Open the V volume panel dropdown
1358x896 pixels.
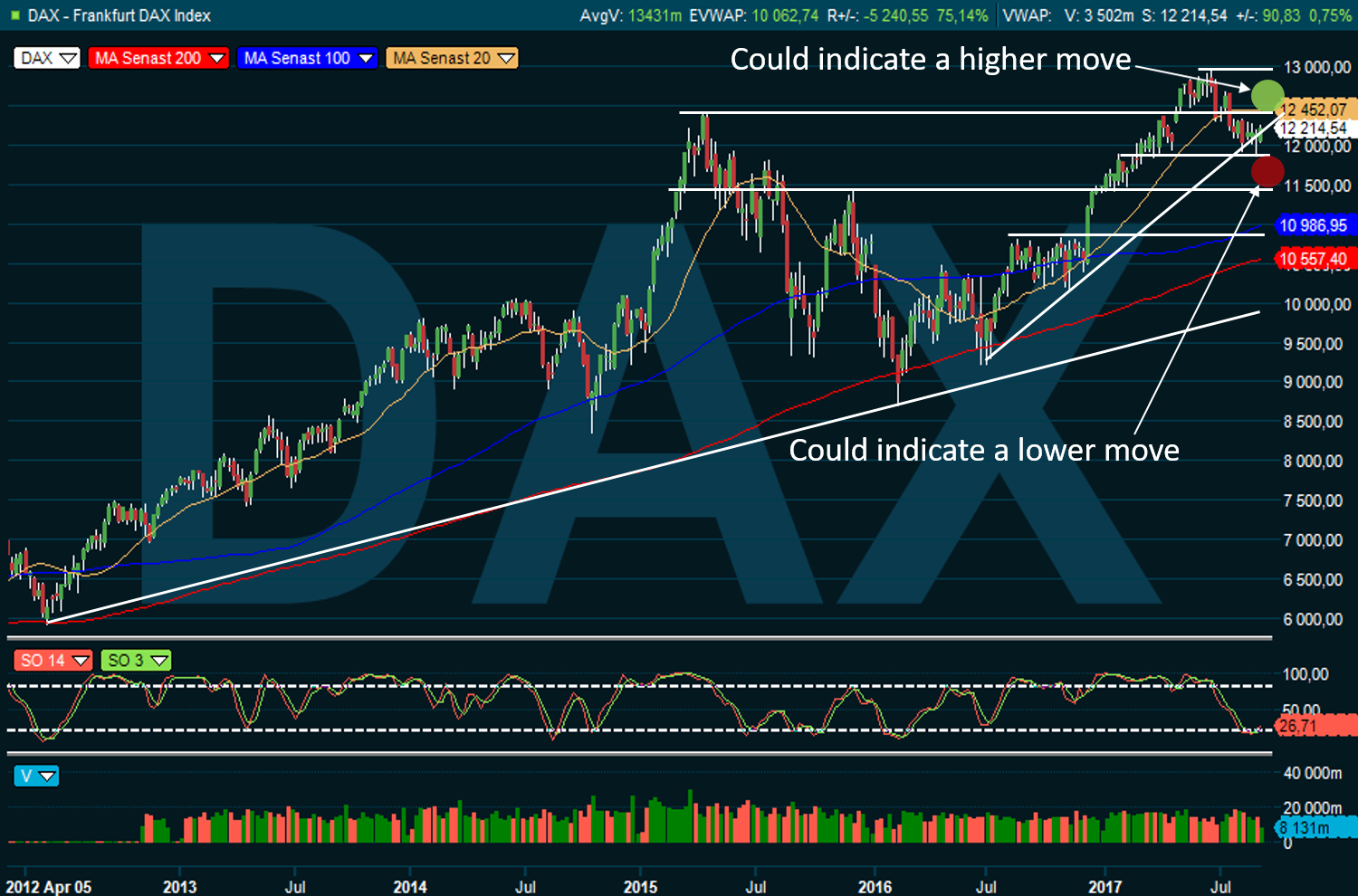coord(36,776)
